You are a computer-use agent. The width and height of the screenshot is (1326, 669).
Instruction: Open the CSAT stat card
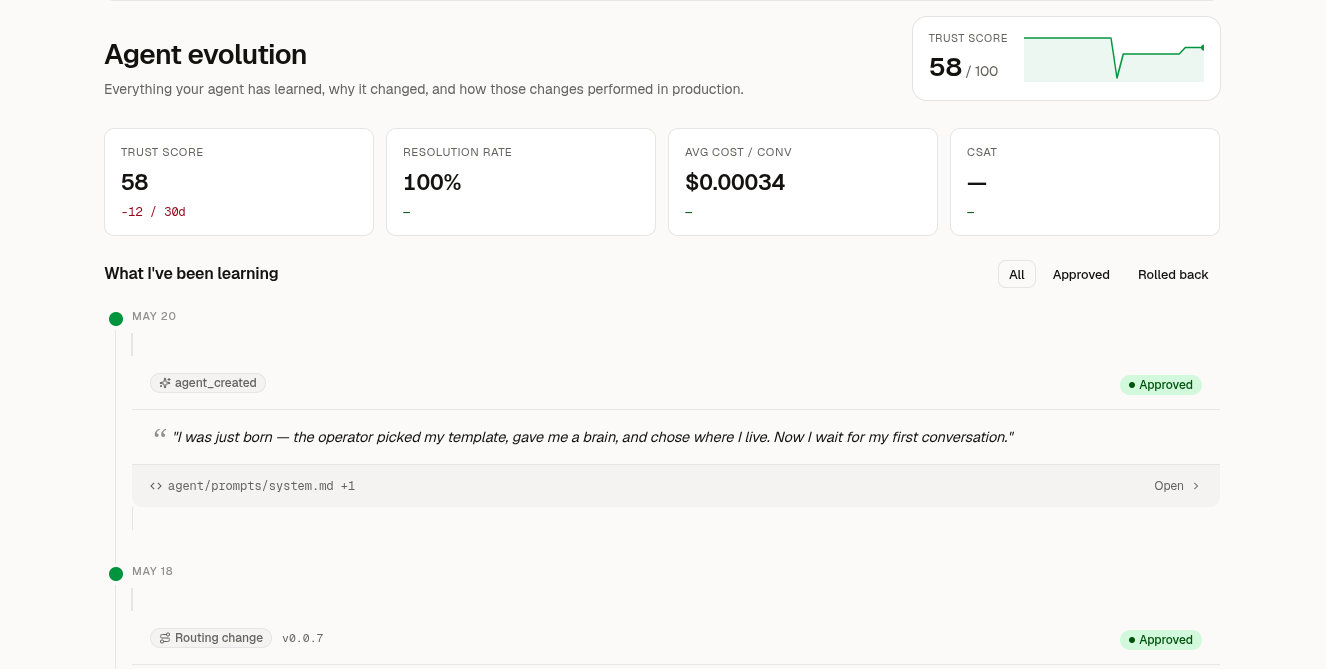pos(1085,182)
